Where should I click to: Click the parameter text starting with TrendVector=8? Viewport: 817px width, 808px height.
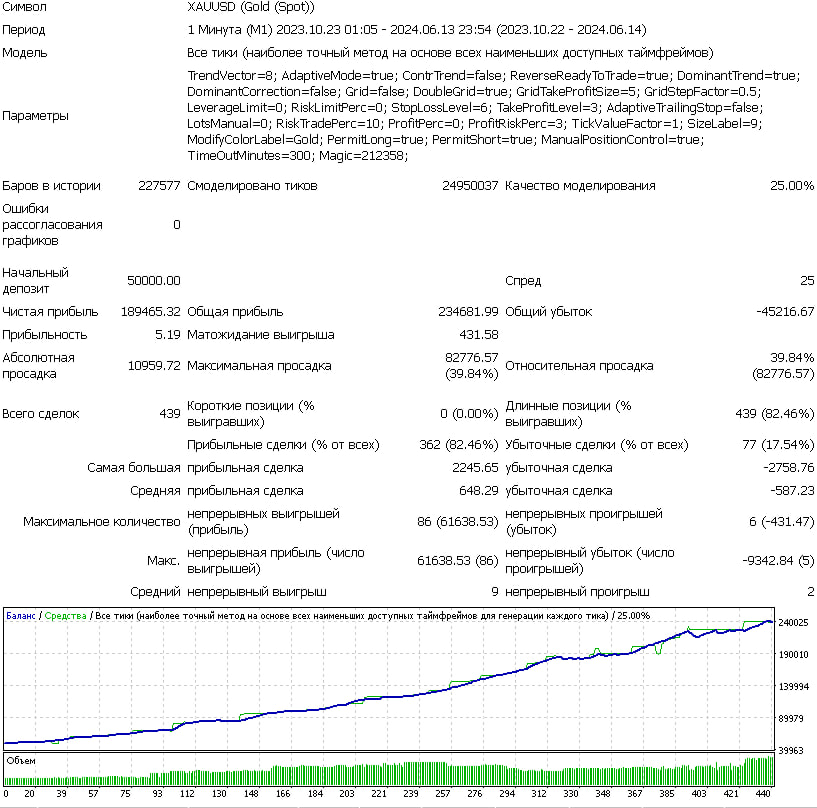[230, 75]
